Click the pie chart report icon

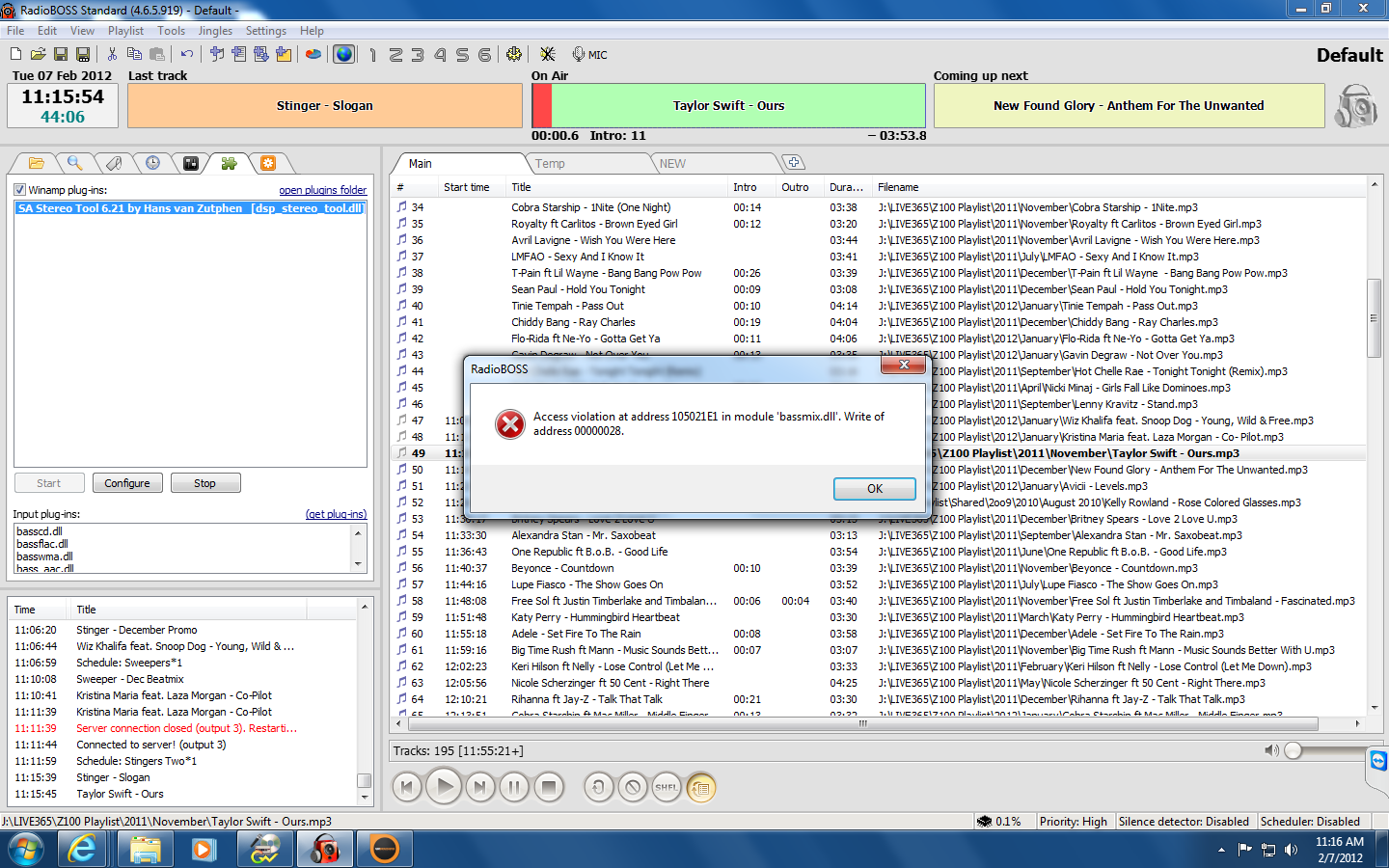point(313,54)
